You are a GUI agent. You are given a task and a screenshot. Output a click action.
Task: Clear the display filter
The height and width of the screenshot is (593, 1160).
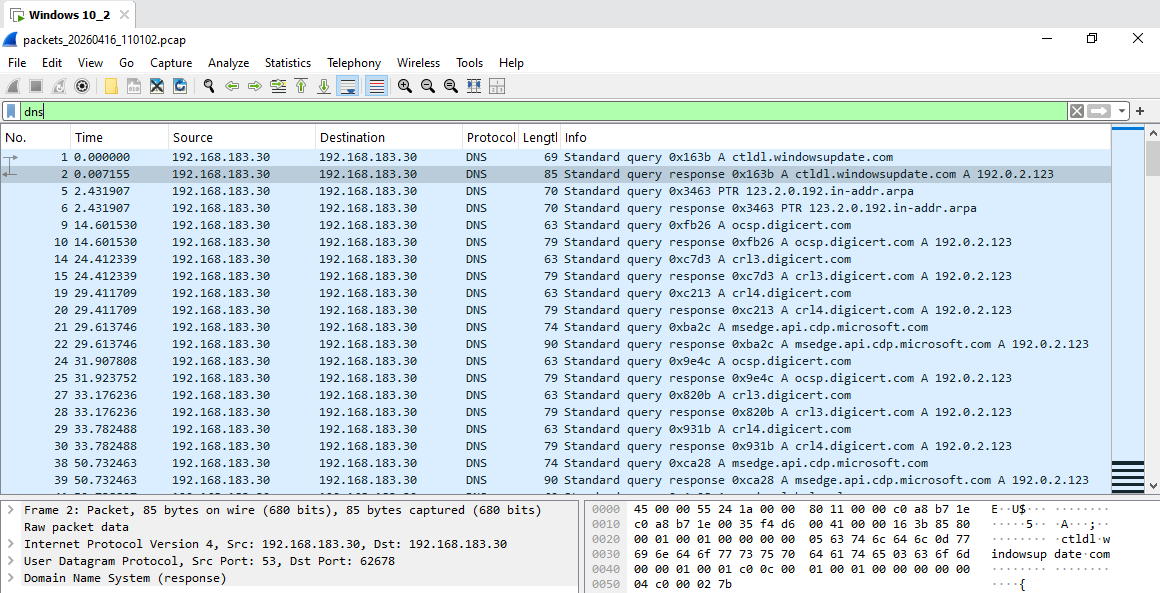(x=1076, y=111)
